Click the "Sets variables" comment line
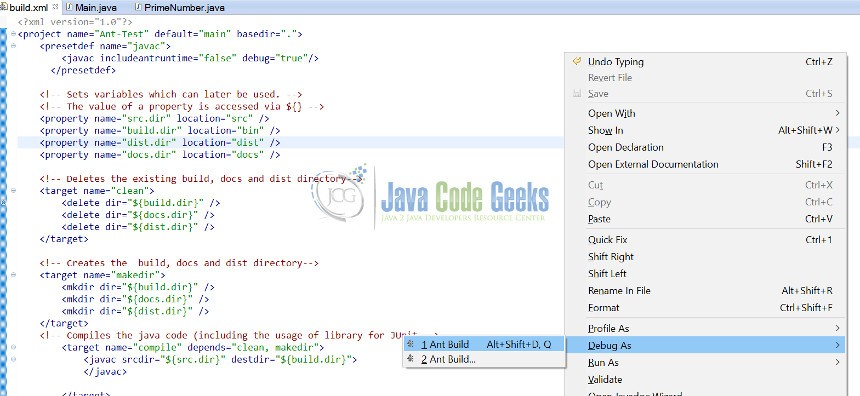 (x=171, y=94)
